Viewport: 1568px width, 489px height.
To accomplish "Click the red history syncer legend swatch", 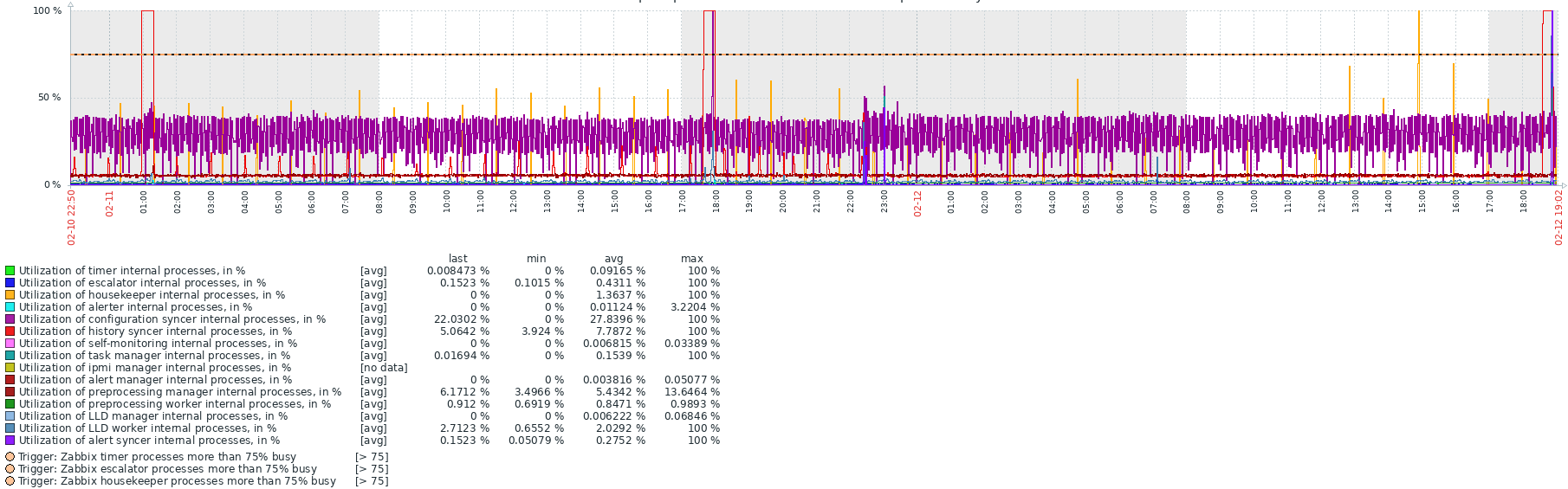I will pyautogui.click(x=10, y=331).
